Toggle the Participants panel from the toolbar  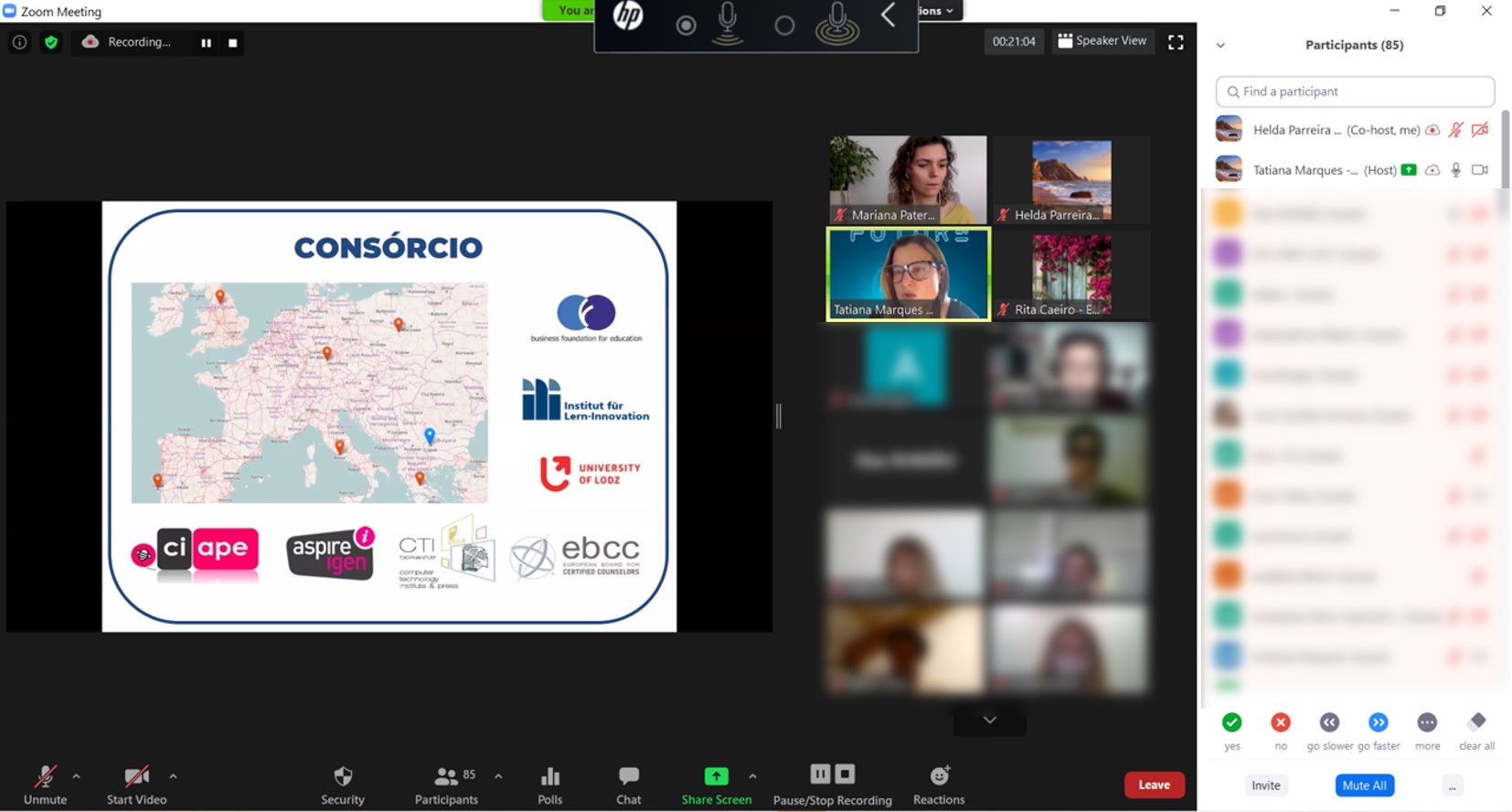click(x=446, y=785)
